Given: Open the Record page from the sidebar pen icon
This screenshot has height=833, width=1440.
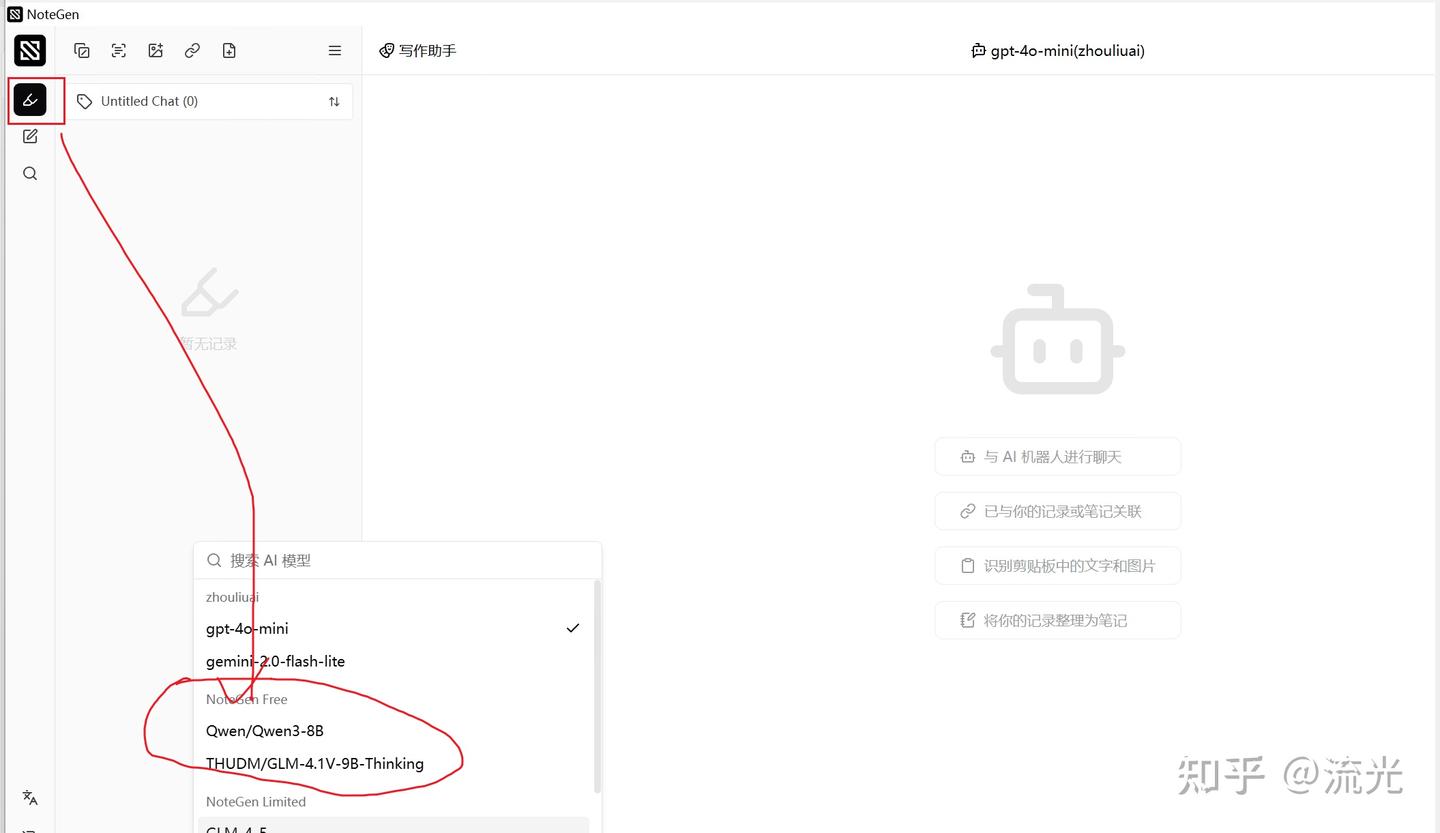Looking at the screenshot, I should (x=30, y=100).
